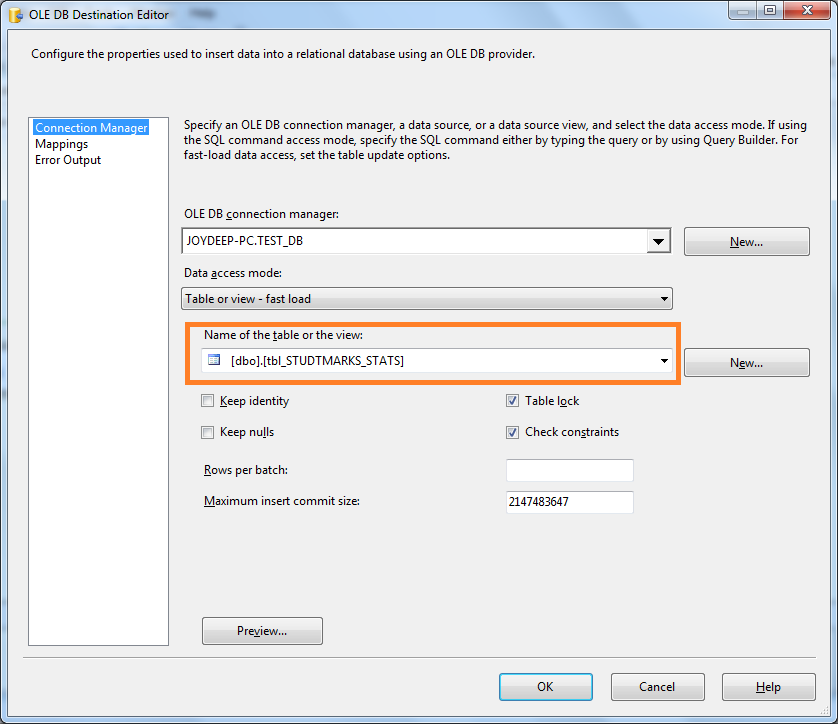This screenshot has width=838, height=724.
Task: Expand the table name dropdown list
Action: [663, 360]
